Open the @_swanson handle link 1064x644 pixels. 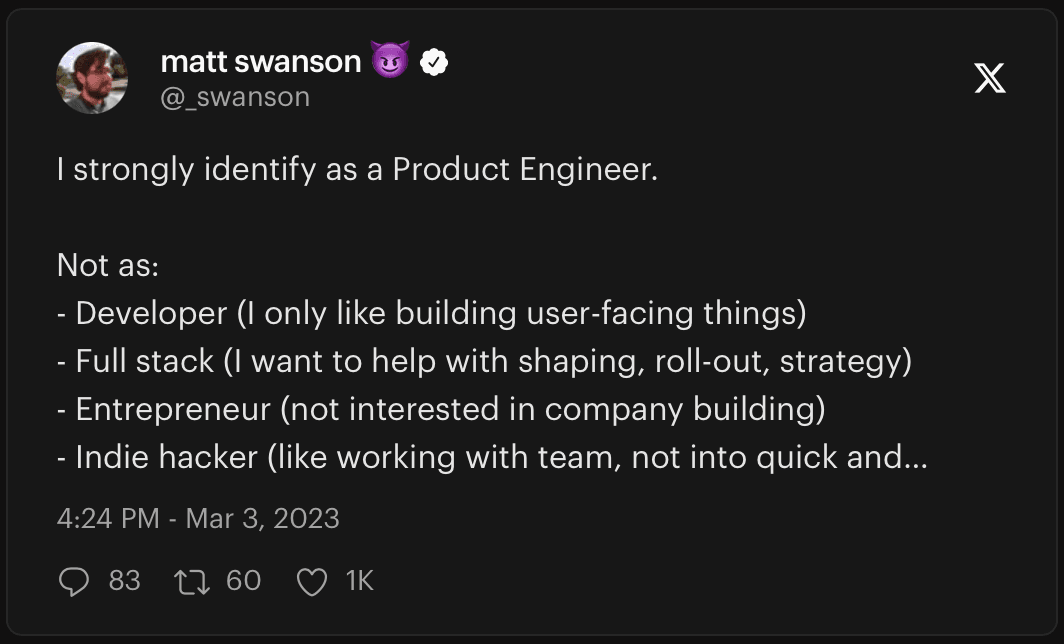tap(235, 97)
